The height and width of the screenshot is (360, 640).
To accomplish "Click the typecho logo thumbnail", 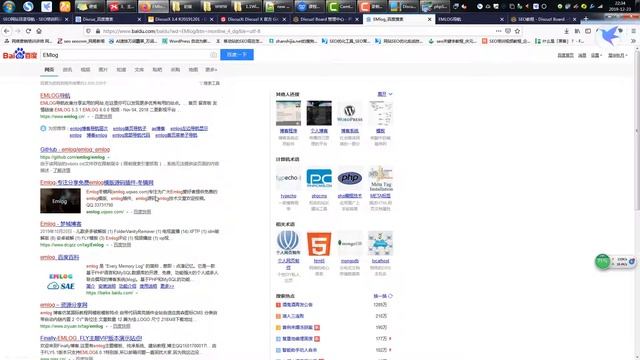I will coord(288,178).
